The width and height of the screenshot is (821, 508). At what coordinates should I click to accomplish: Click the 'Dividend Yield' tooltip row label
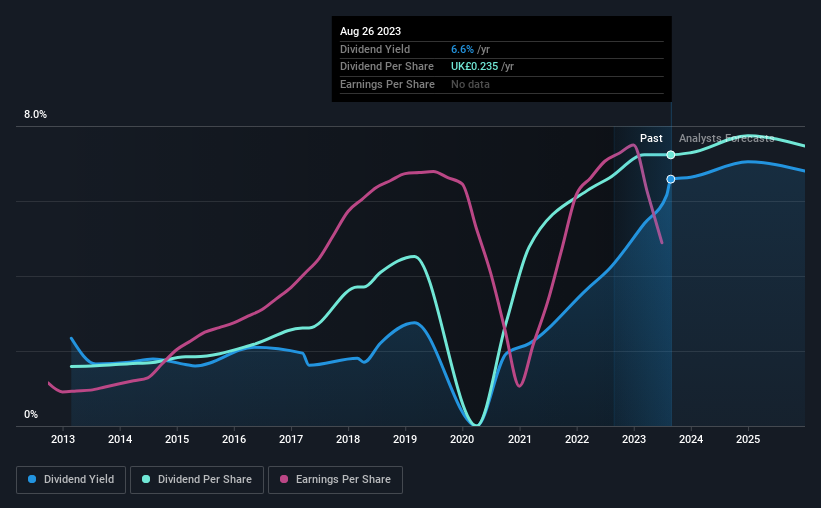point(375,49)
